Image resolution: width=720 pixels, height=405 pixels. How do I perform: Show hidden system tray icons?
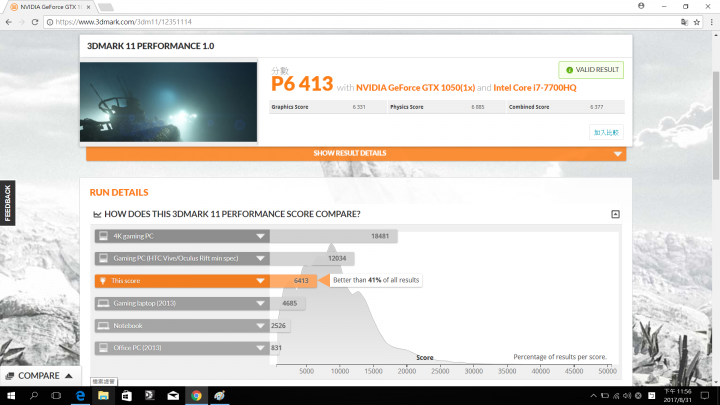pyautogui.click(x=593, y=395)
